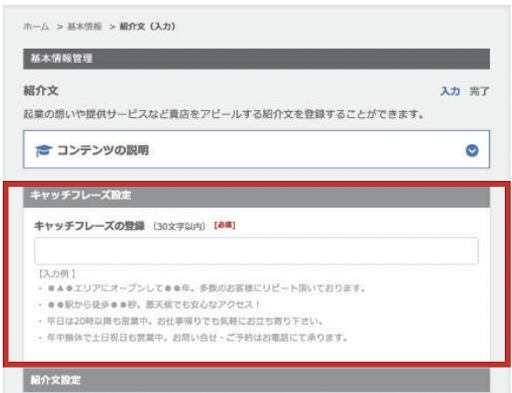Select the 入力 step label
The height and width of the screenshot is (393, 512).
(450, 91)
